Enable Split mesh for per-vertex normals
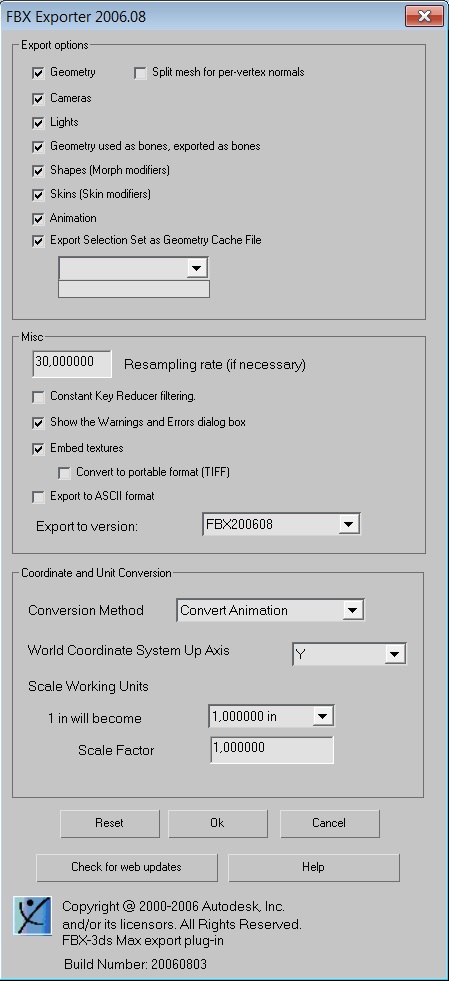 [x=140, y=73]
